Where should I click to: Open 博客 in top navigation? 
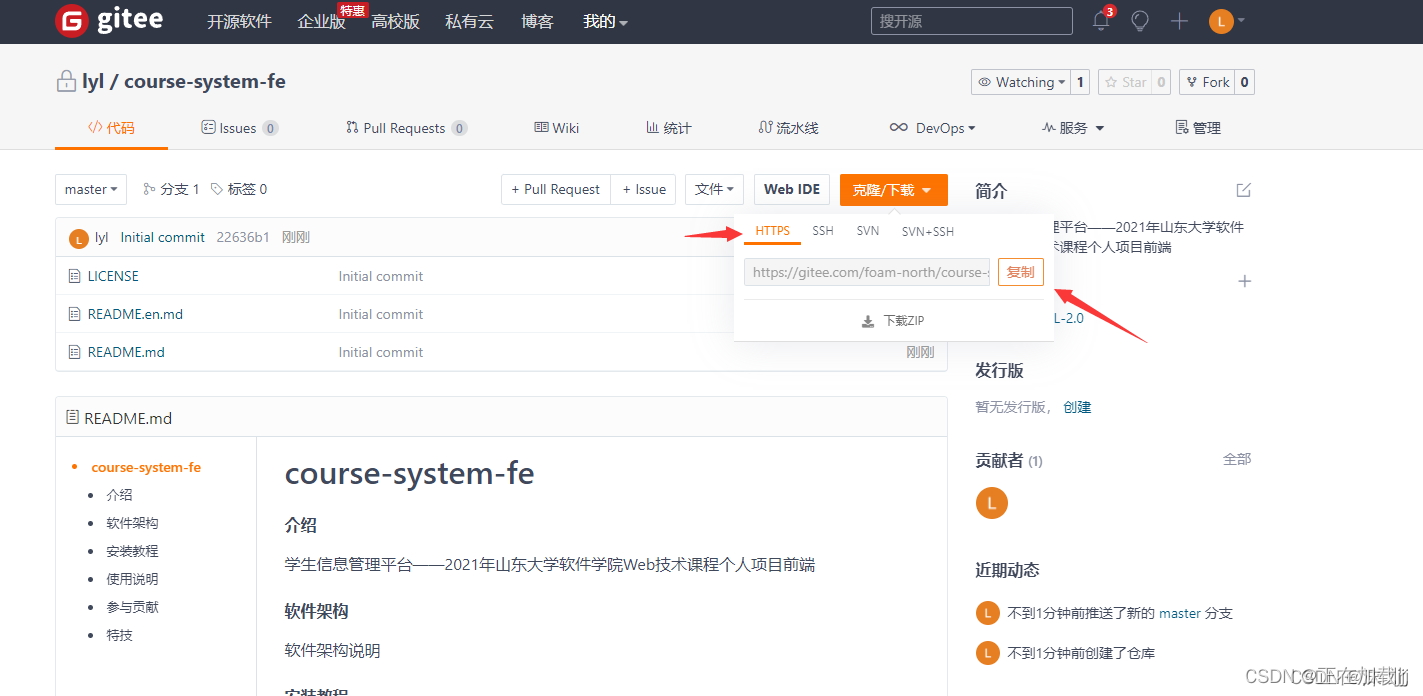538,21
